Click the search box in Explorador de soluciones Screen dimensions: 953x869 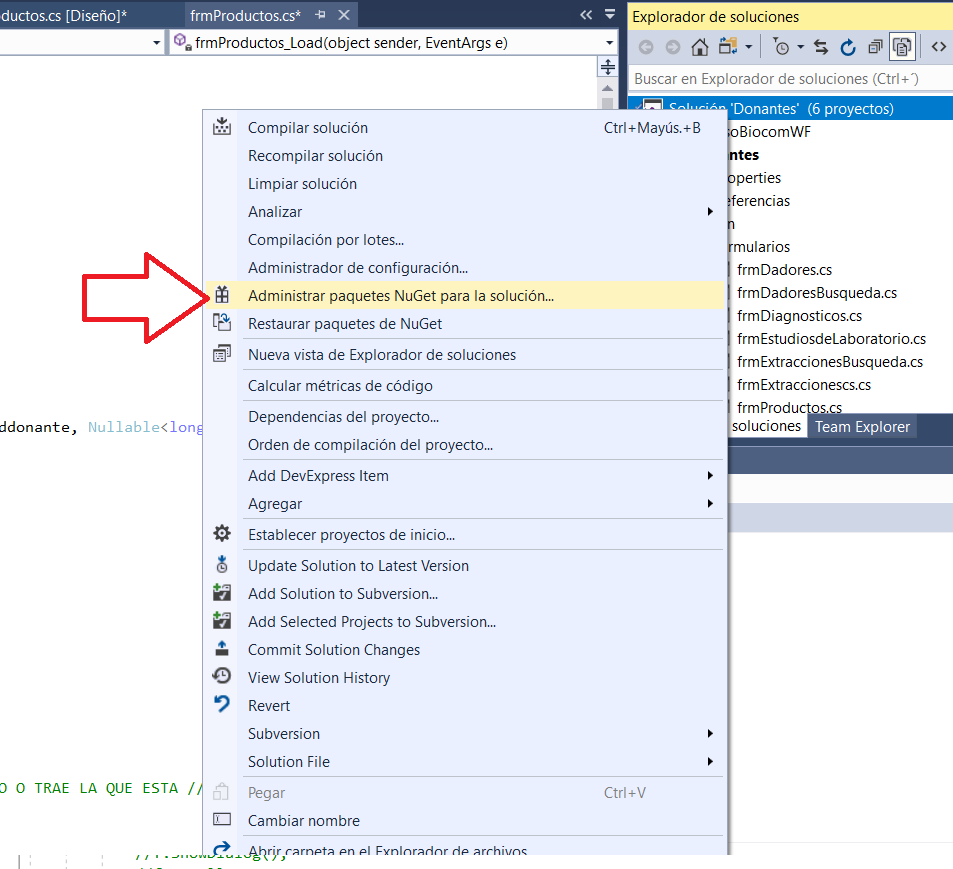click(x=790, y=79)
